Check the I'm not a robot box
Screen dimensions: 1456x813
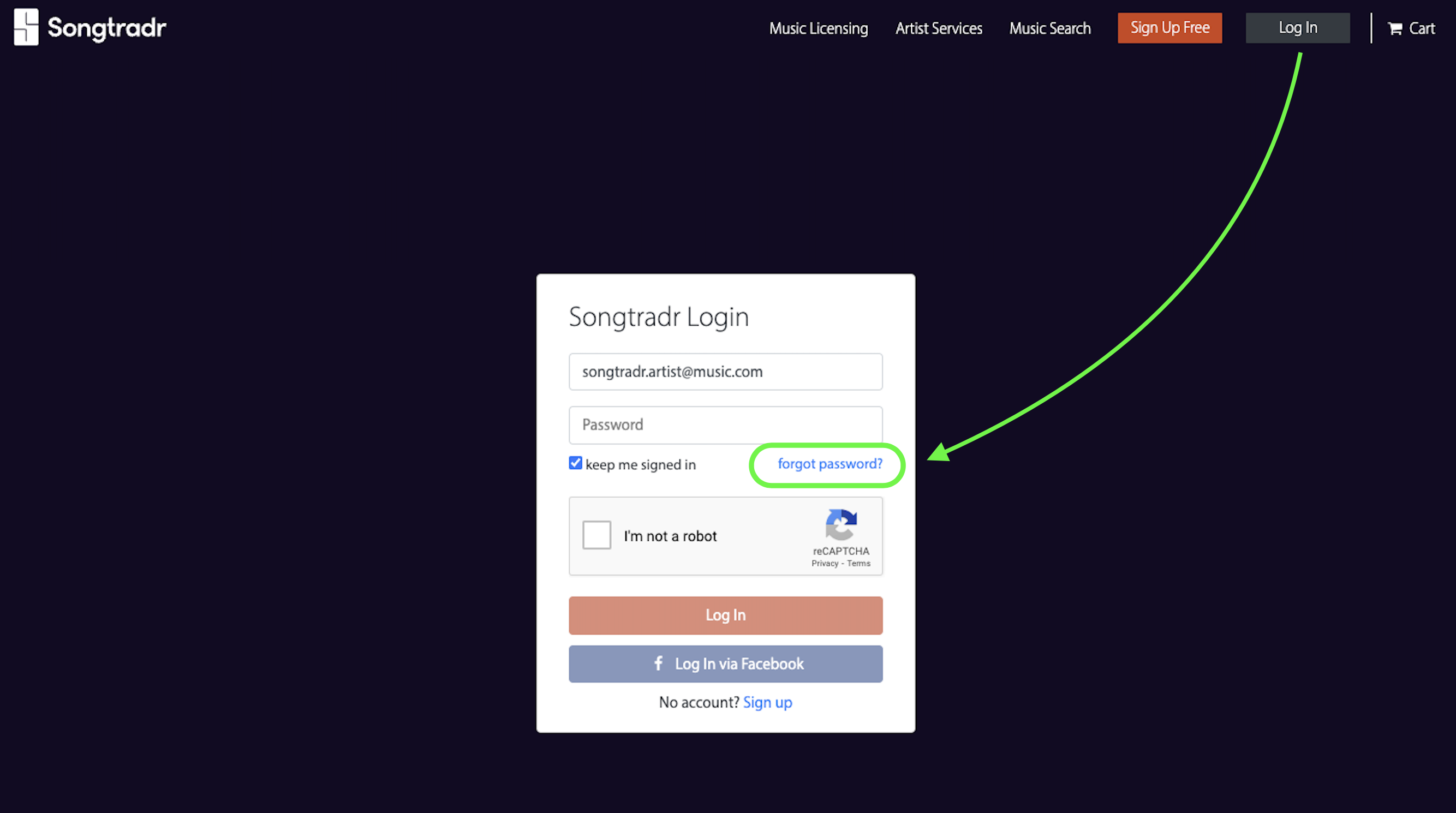coord(597,535)
